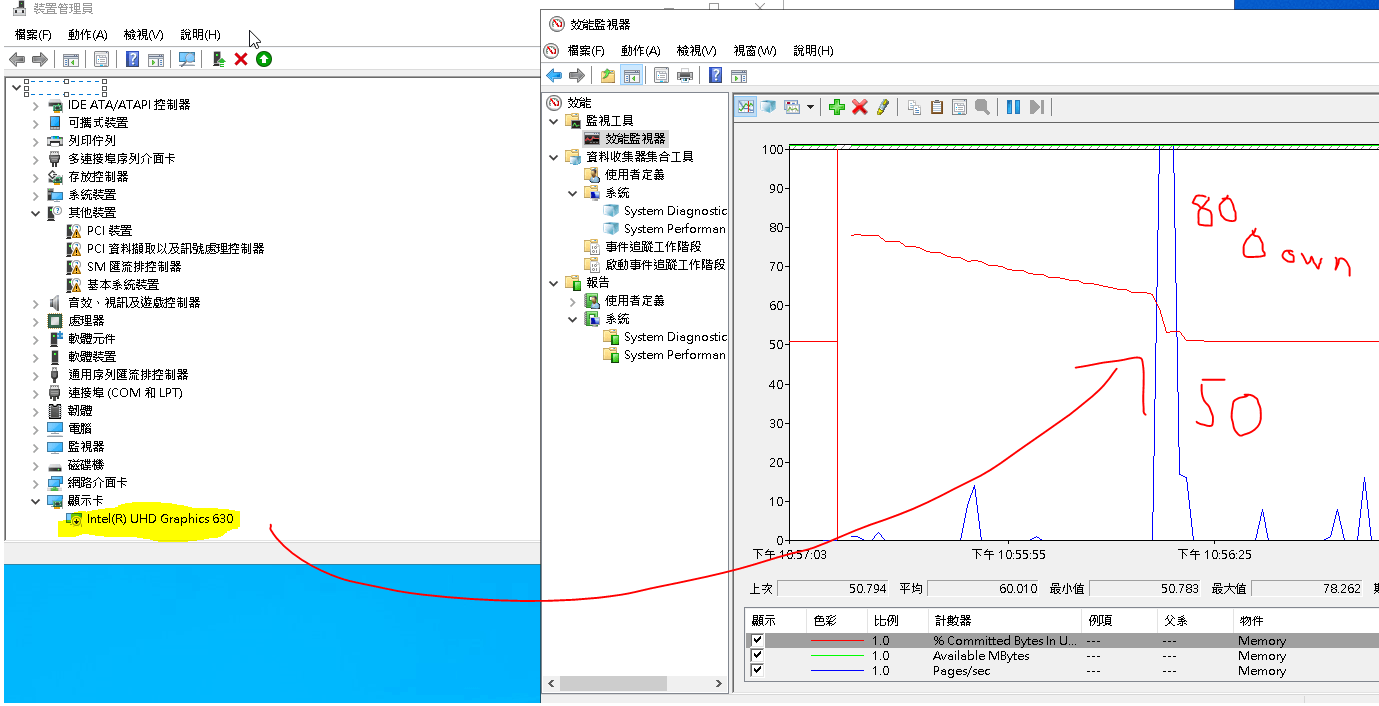1379x706 pixels.
Task: Toggle checkbox for Available MBytes counter
Action: coord(757,656)
